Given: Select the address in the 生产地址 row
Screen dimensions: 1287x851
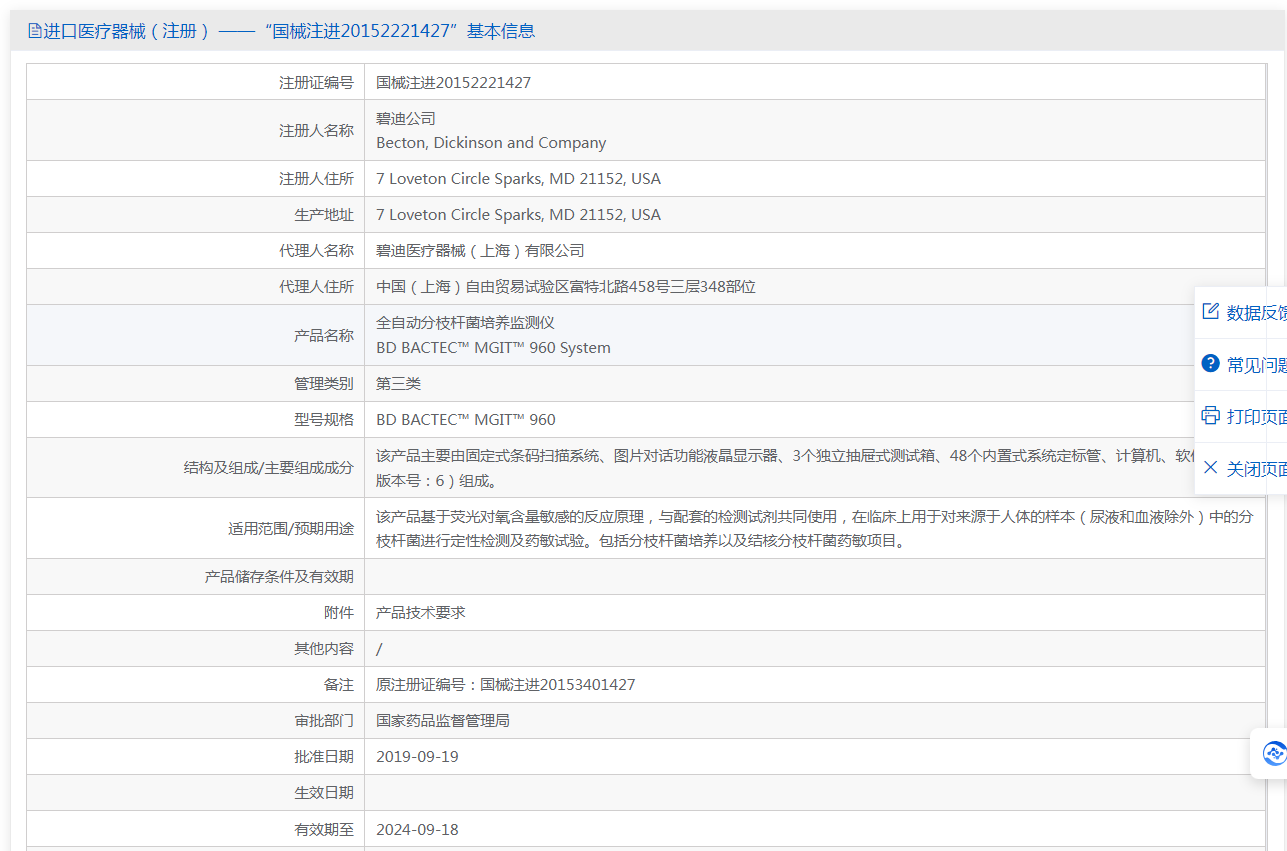Looking at the screenshot, I should tap(518, 214).
